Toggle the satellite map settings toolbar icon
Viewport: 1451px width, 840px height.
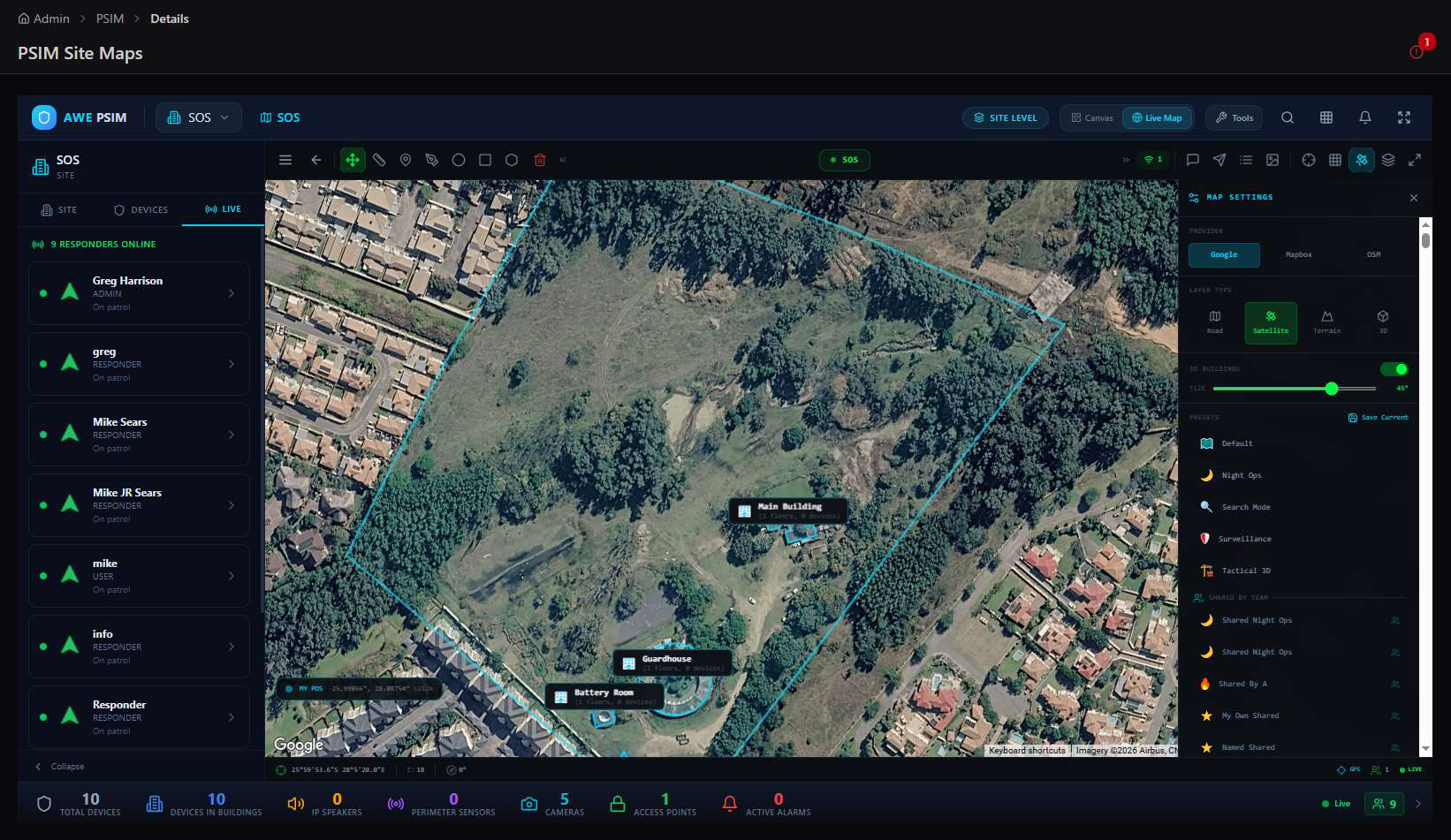pos(1362,160)
